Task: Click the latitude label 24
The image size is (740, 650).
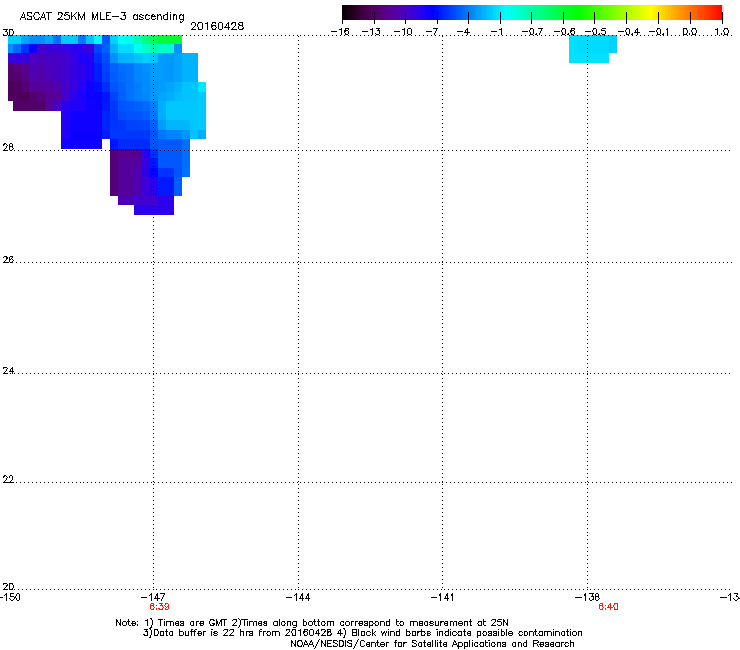Action: click(8, 371)
